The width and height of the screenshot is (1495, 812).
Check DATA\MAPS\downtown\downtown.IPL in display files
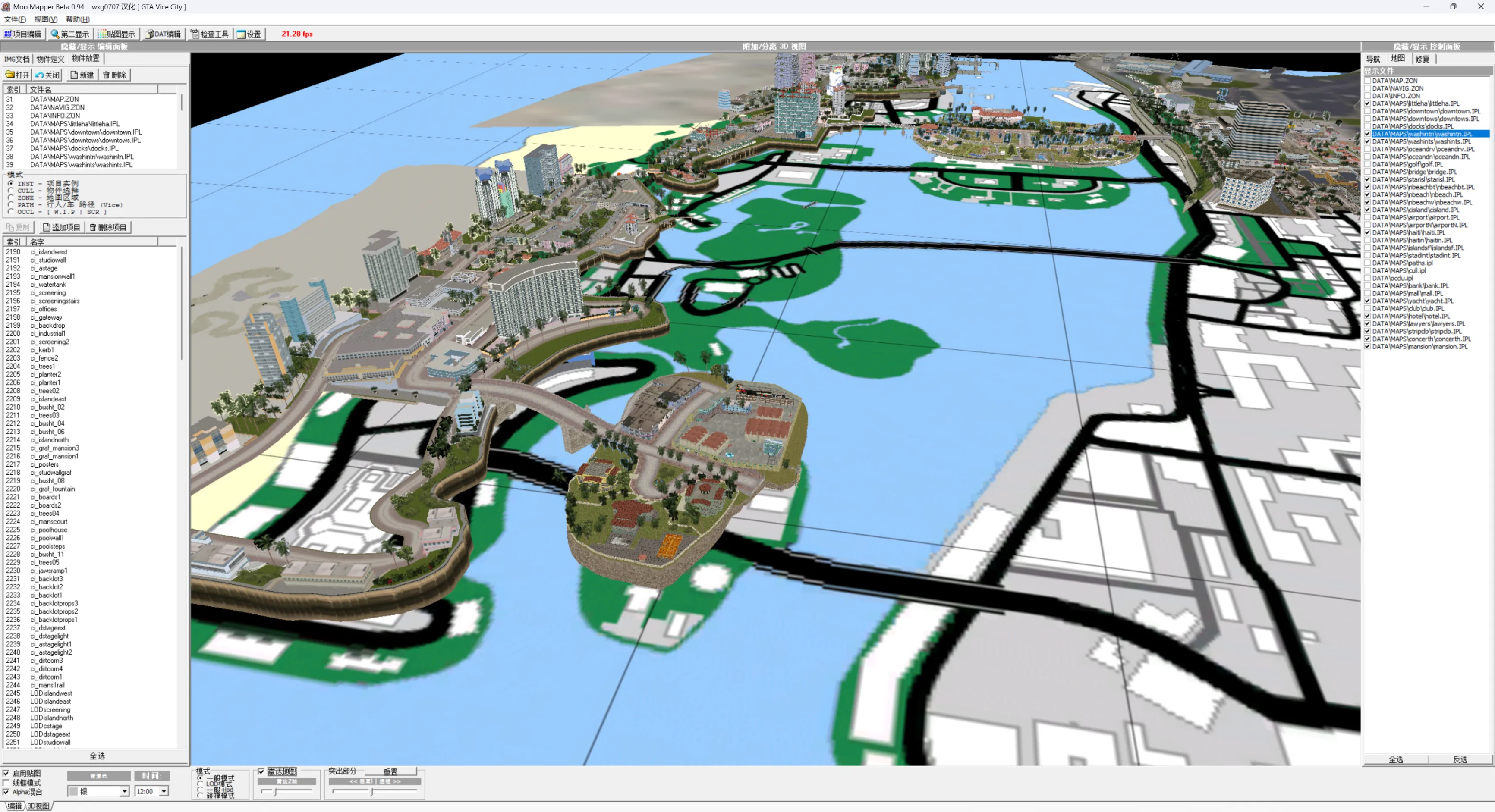(1367, 111)
